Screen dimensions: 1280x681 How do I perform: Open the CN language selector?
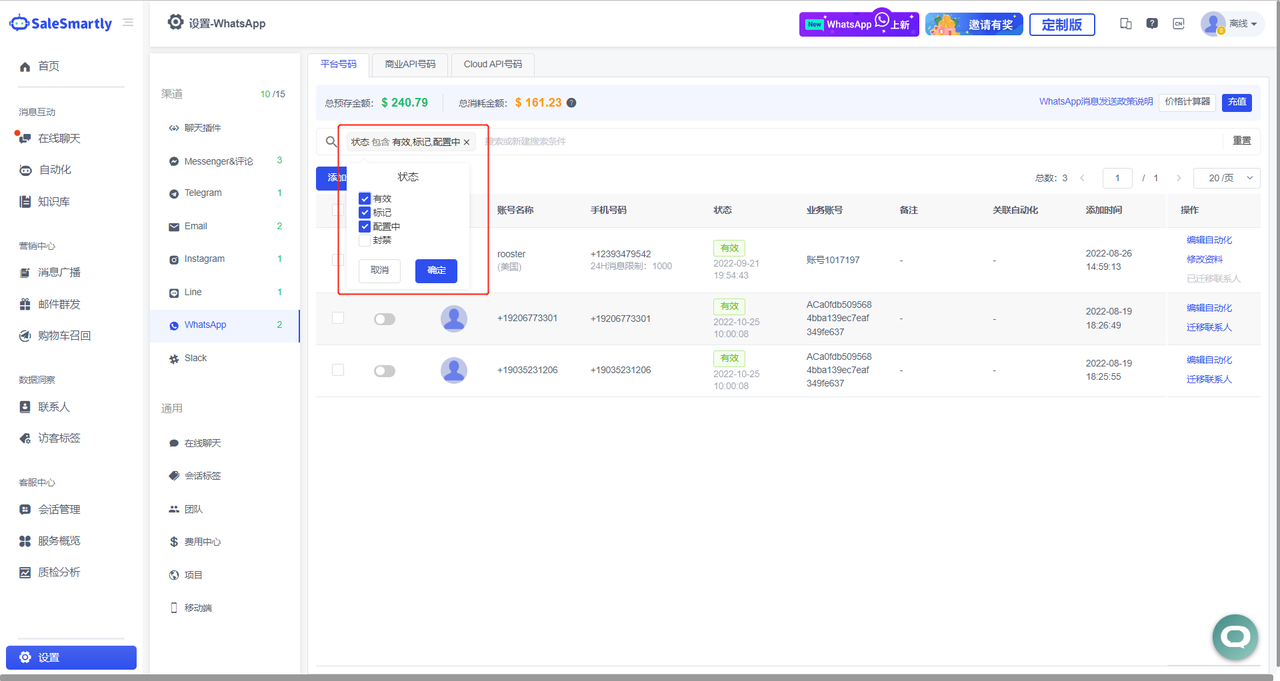tap(1179, 24)
